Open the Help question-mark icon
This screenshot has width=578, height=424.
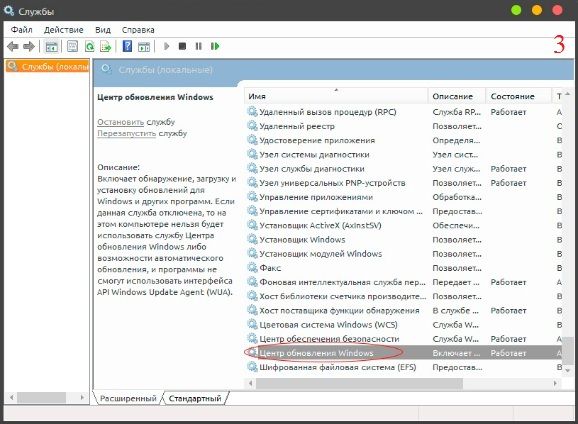(127, 46)
